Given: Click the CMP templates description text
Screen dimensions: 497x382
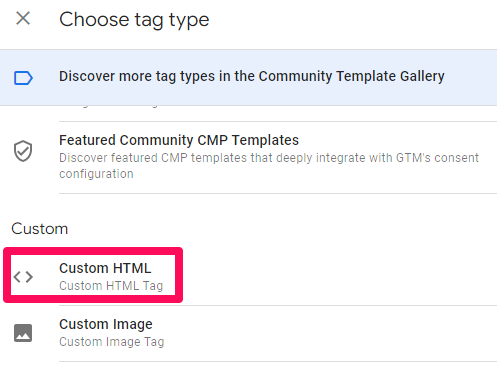Looking at the screenshot, I should (x=269, y=166).
